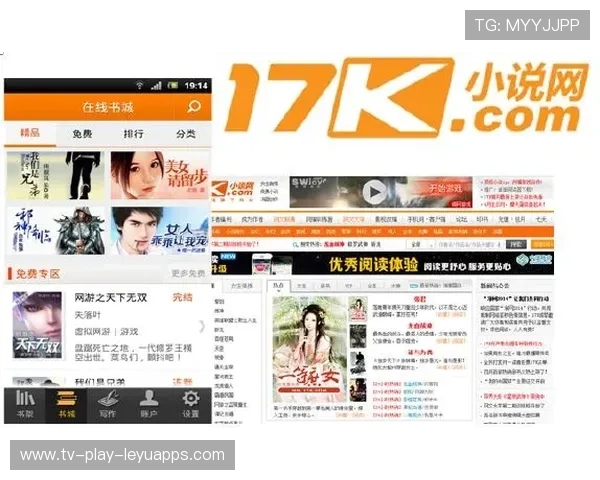
Task: Click the NEW badge on black banner
Action: pos(228,256)
